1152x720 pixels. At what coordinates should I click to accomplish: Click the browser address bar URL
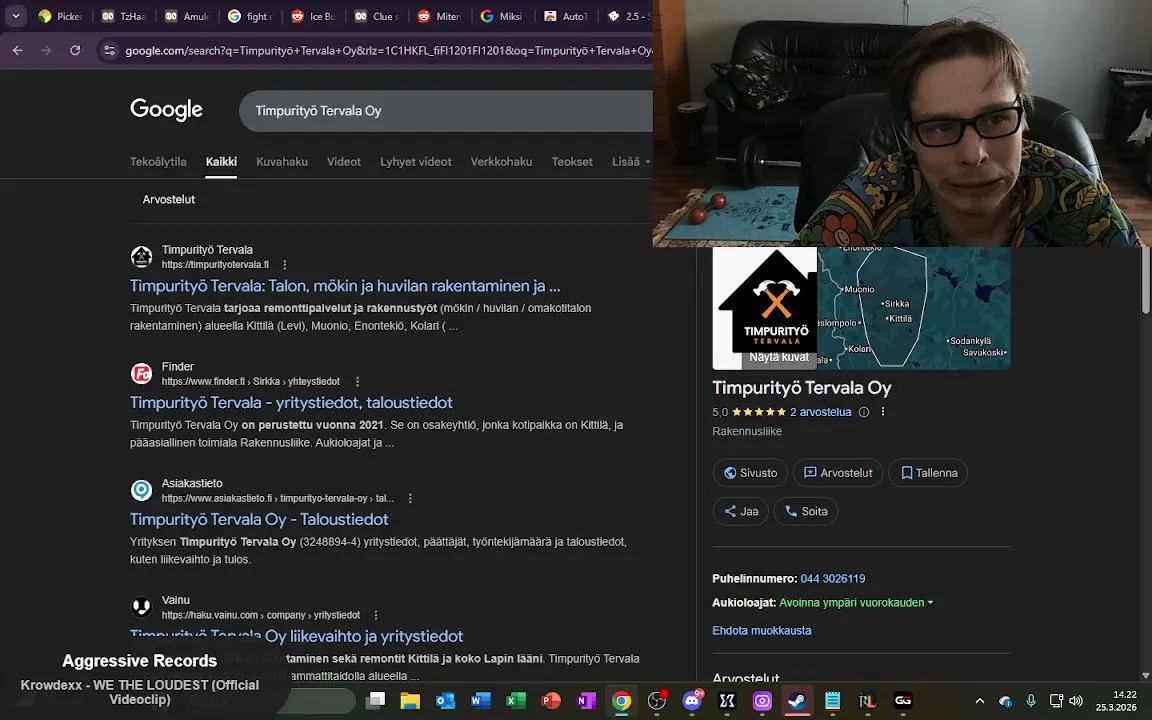pyautogui.click(x=388, y=51)
